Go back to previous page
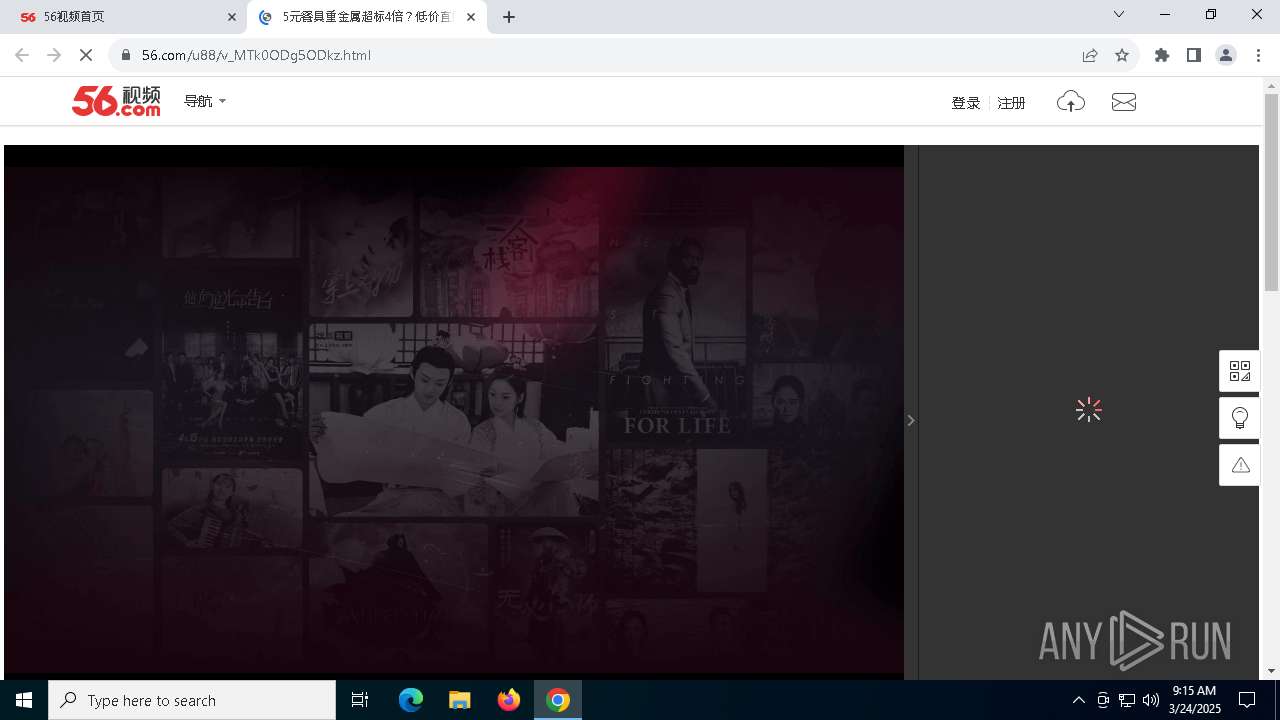Viewport: 1280px width, 720px height. click(x=22, y=55)
